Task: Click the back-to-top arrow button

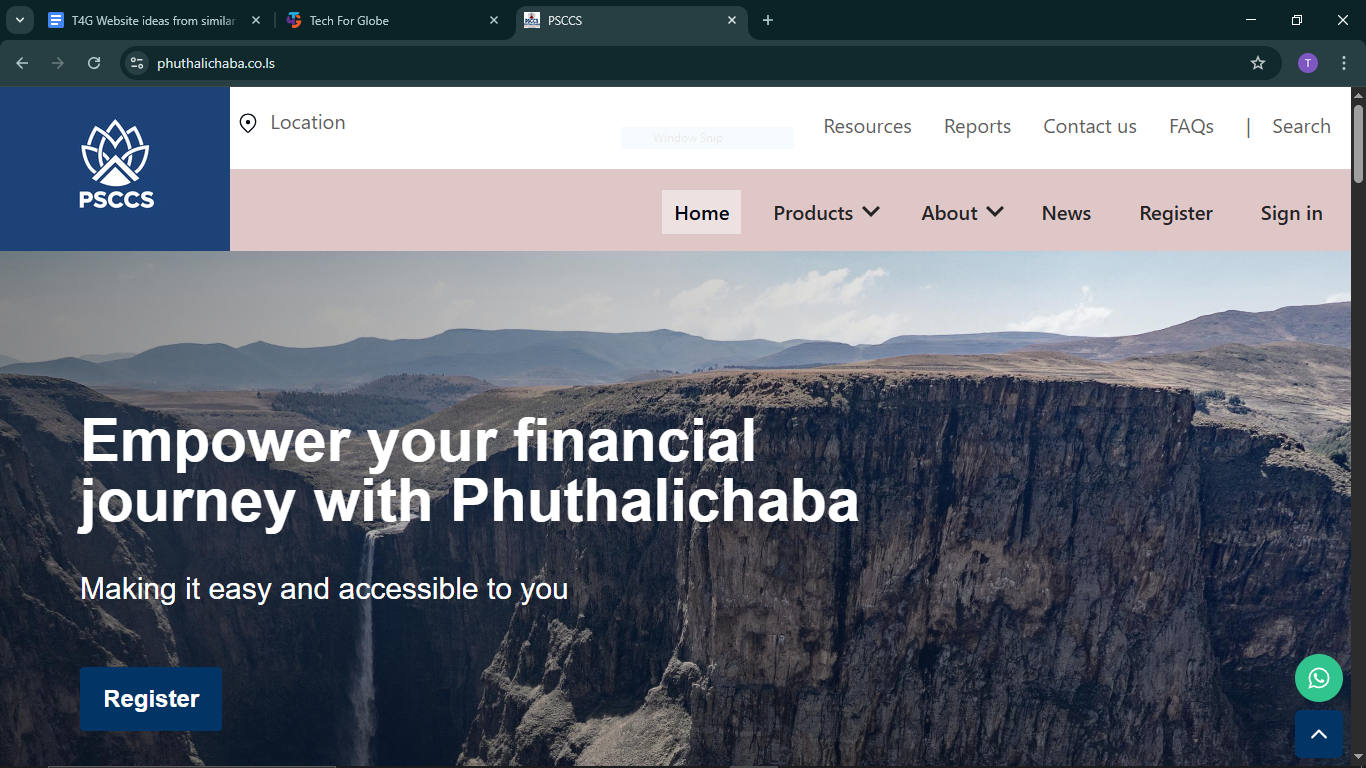Action: [1319, 735]
